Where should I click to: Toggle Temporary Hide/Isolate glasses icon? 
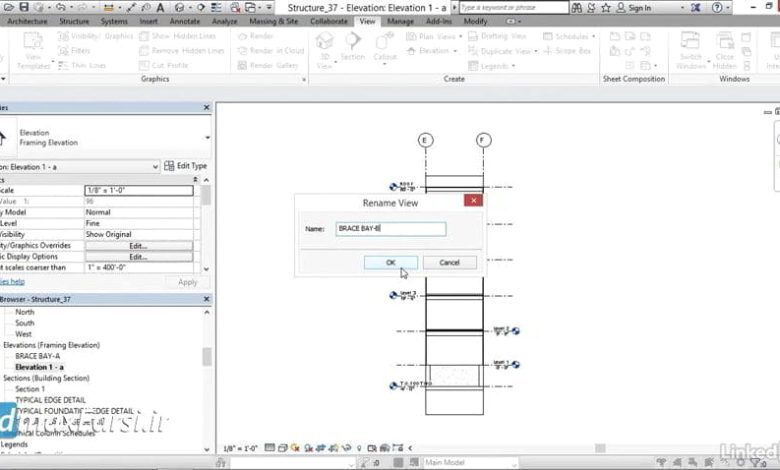[x=347, y=448]
